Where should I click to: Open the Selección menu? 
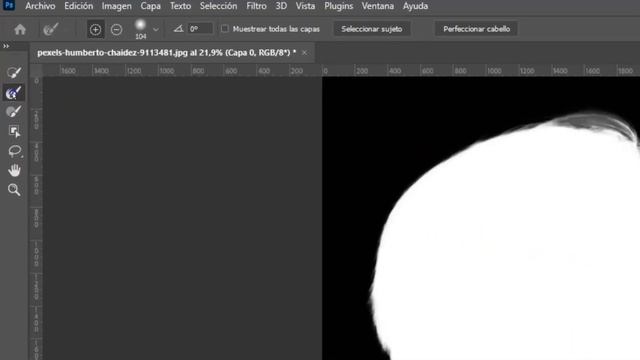point(218,6)
